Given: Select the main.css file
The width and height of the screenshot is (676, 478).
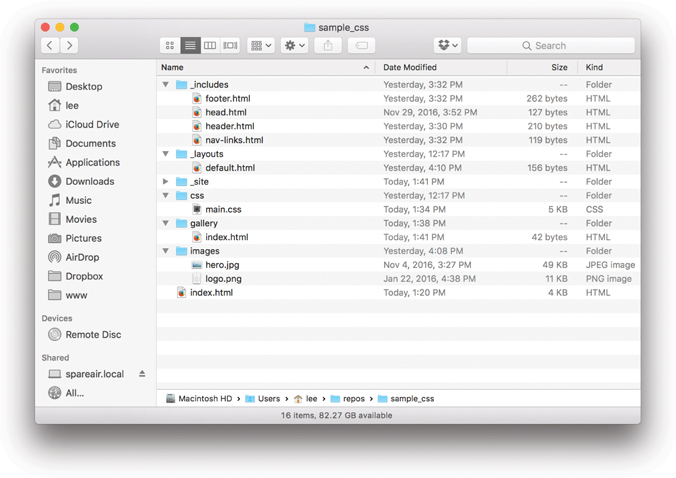Looking at the screenshot, I should 223,210.
